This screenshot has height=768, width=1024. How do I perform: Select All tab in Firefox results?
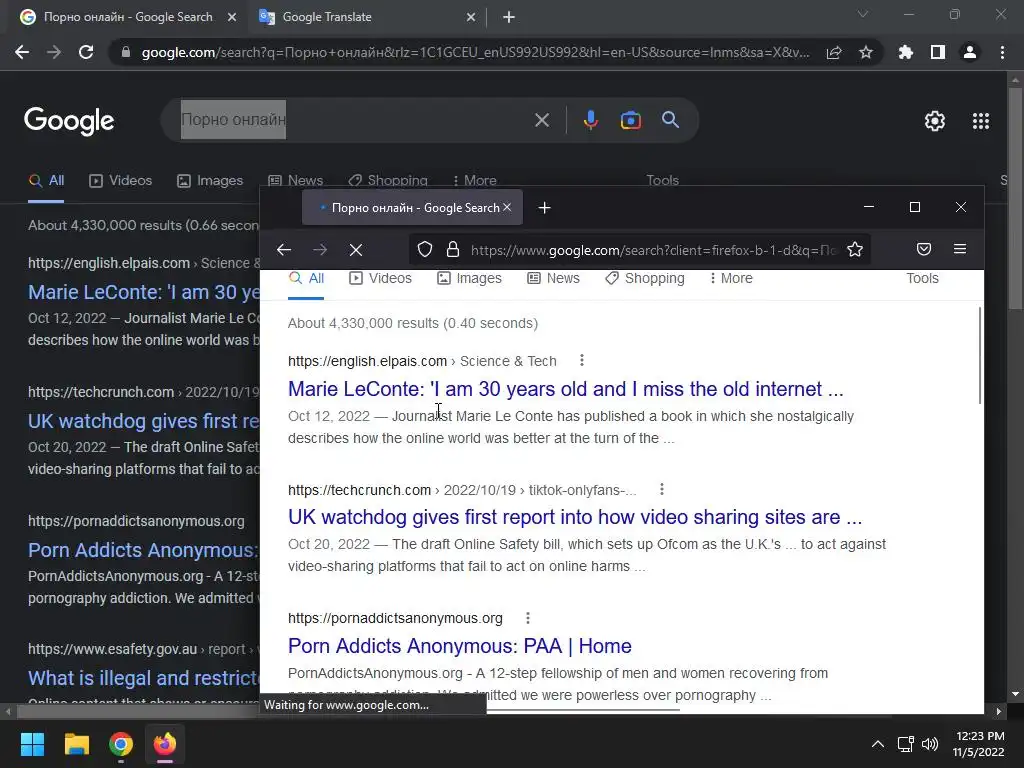[x=306, y=278]
